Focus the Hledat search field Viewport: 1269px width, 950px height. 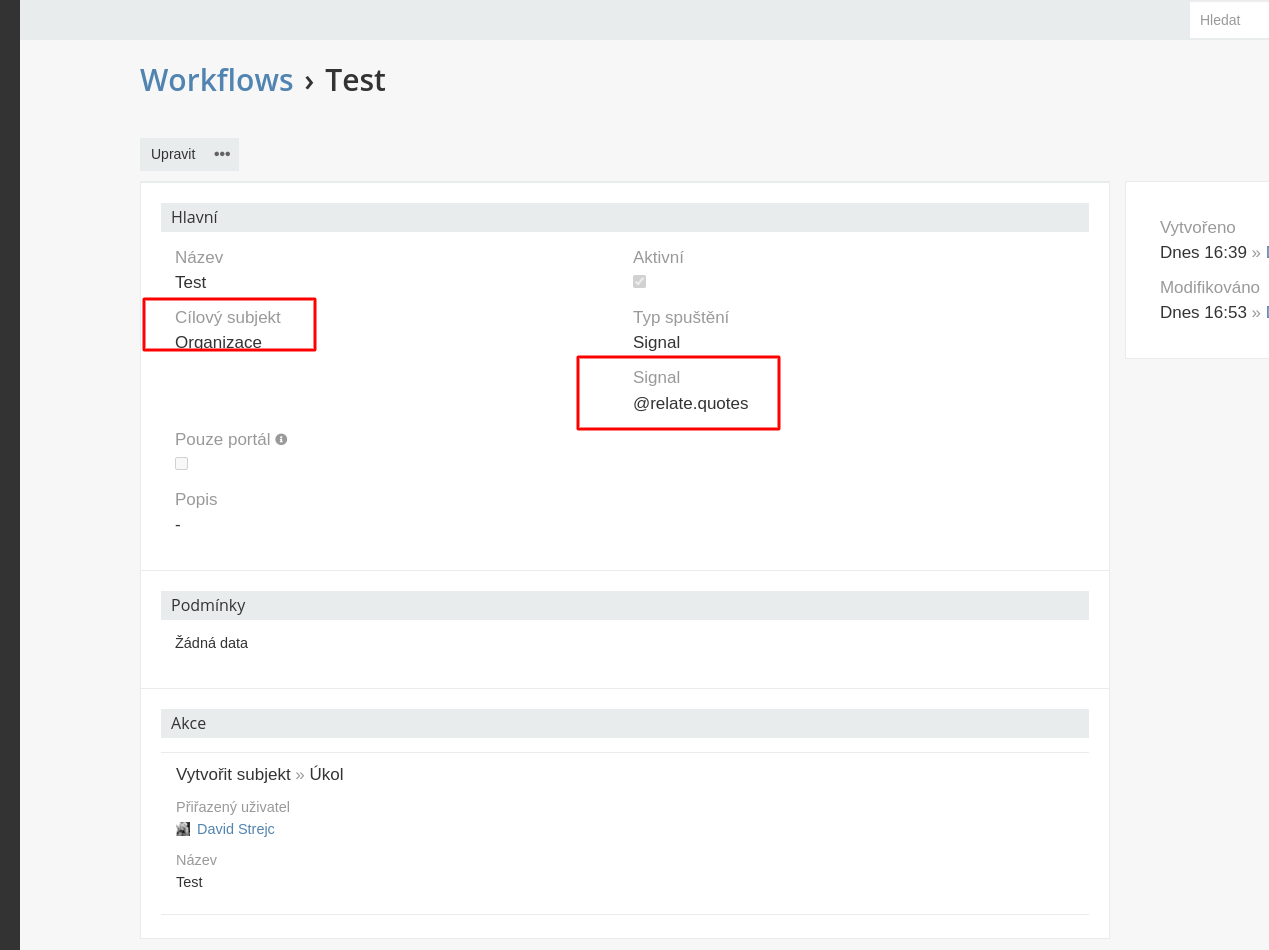tap(1230, 20)
